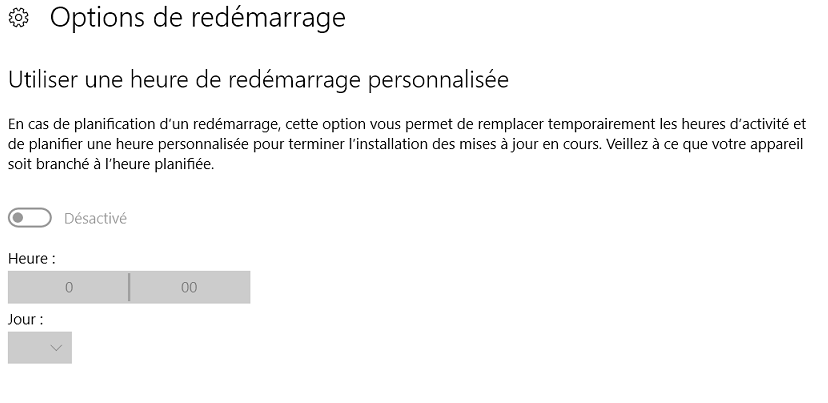
Task: Click the Options de redémarrage page title
Action: click(197, 17)
